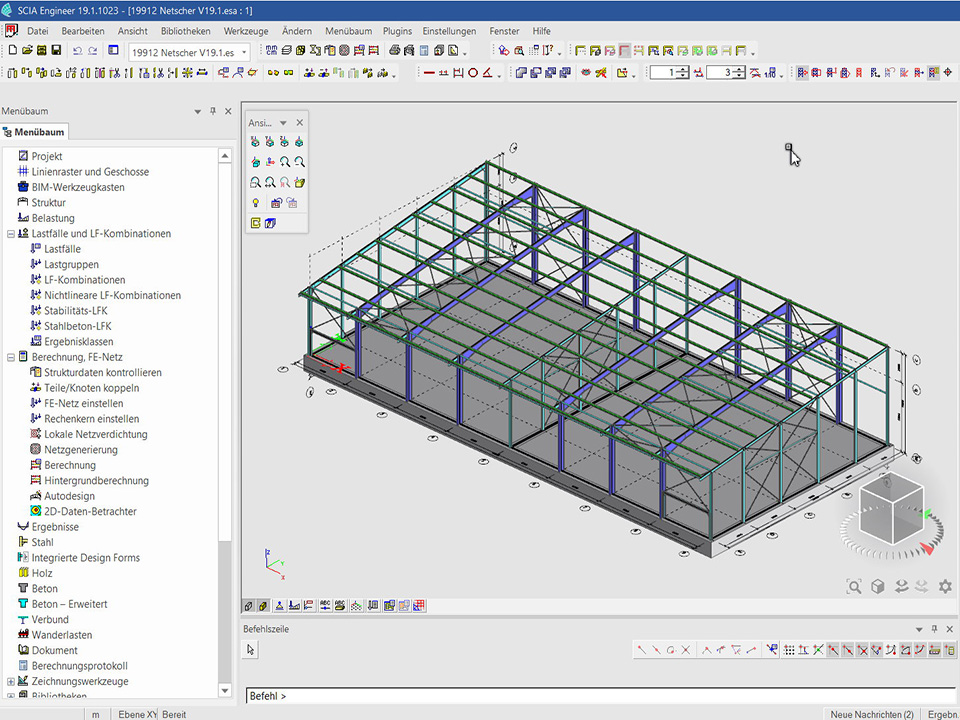Open the Bibliotheken menu
The height and width of the screenshot is (720, 960).
point(185,31)
